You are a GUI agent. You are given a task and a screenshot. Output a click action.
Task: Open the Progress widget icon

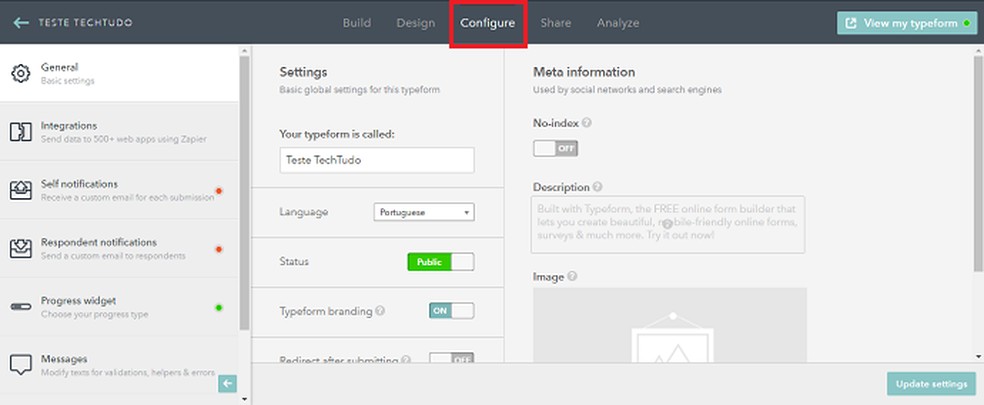[20, 306]
